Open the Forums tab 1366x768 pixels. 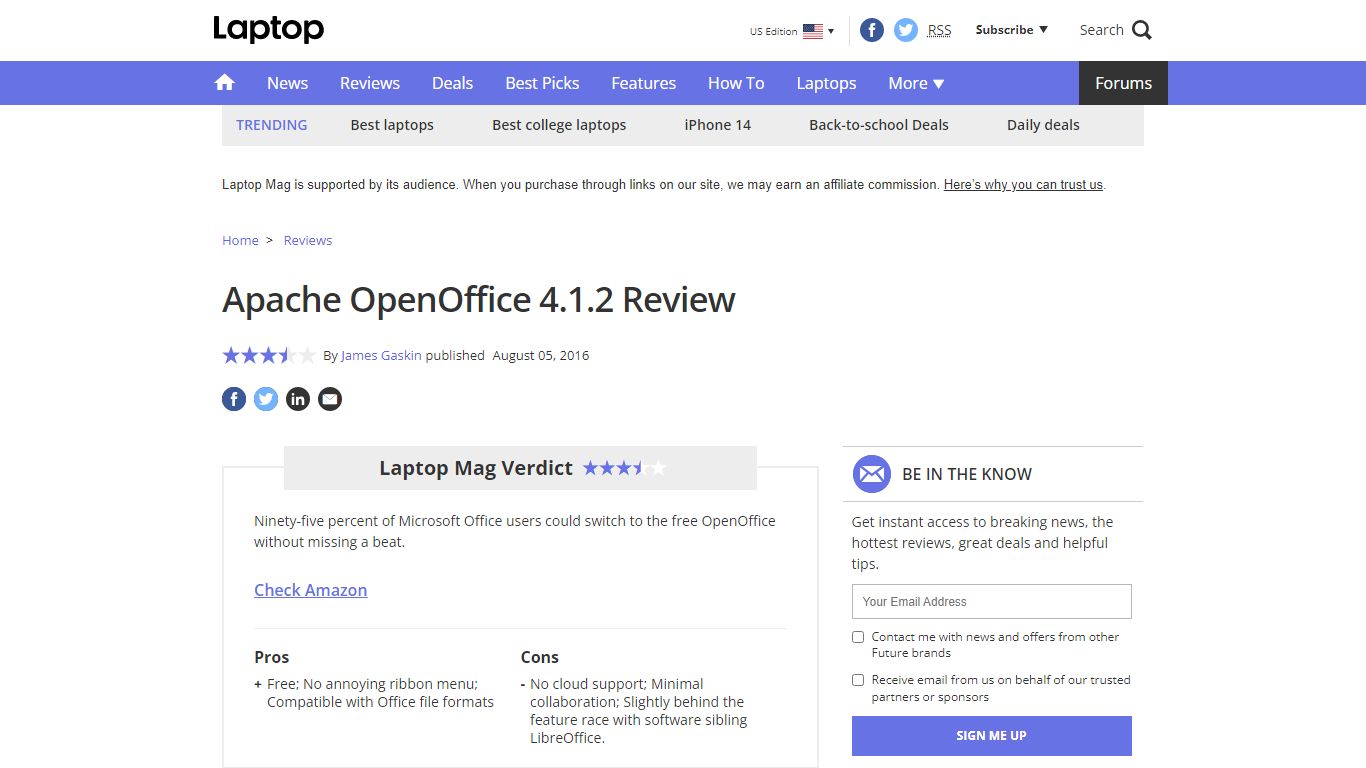[1123, 83]
